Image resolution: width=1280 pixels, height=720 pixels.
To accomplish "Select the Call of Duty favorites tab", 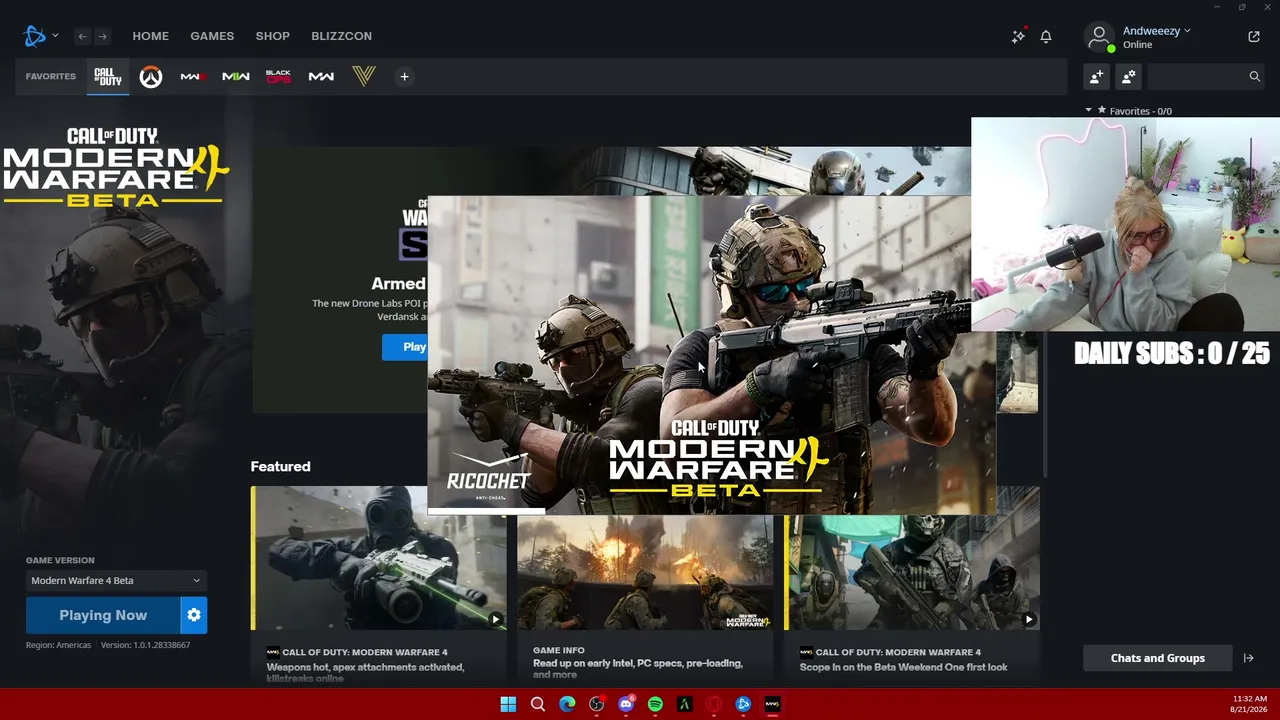I will [x=107, y=77].
